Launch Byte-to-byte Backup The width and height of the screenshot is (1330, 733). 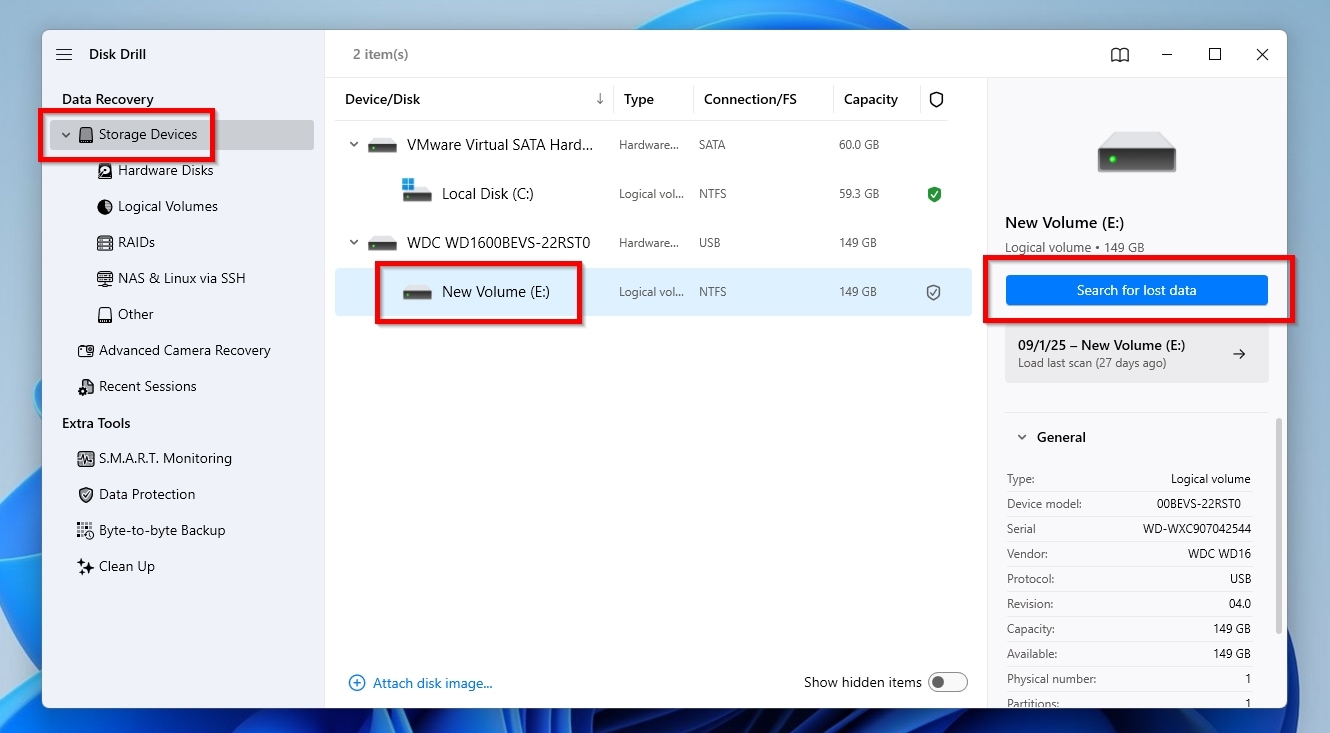[x=160, y=530]
